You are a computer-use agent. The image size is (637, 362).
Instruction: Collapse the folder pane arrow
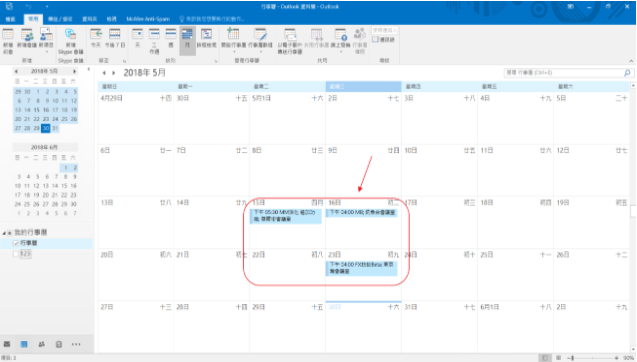point(89,69)
